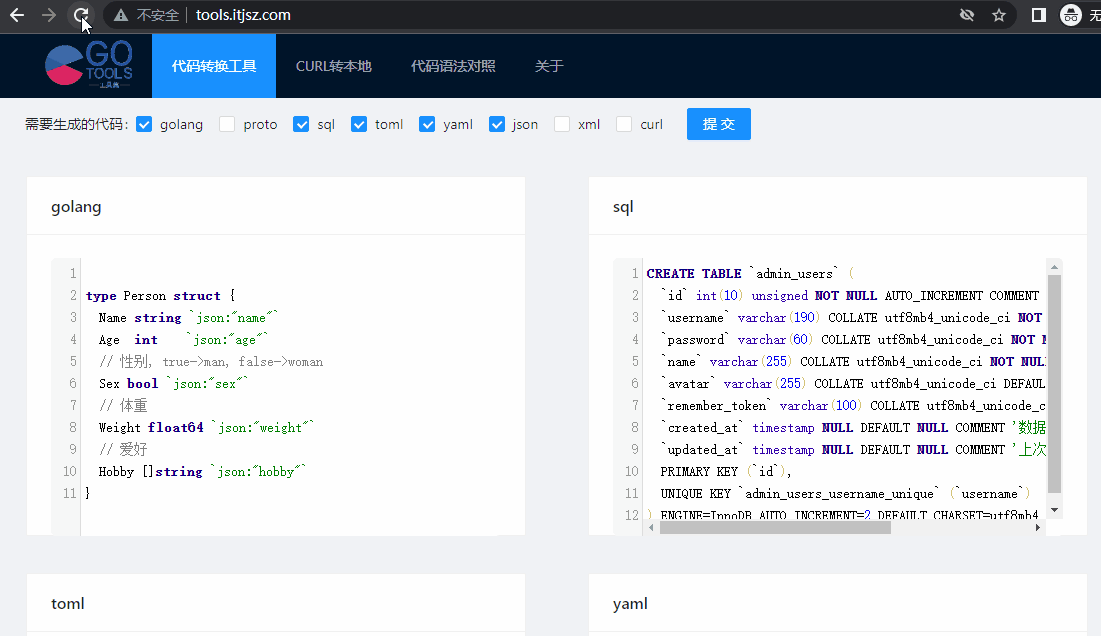1101x636 pixels.
Task: Click the 提交 submit button
Action: [718, 124]
